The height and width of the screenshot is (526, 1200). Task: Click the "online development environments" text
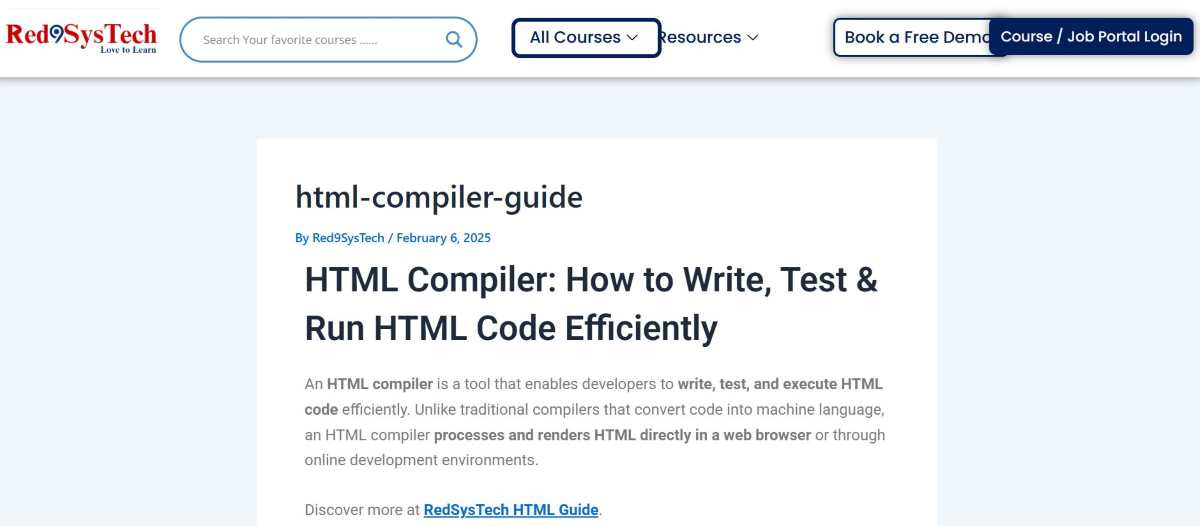point(420,461)
